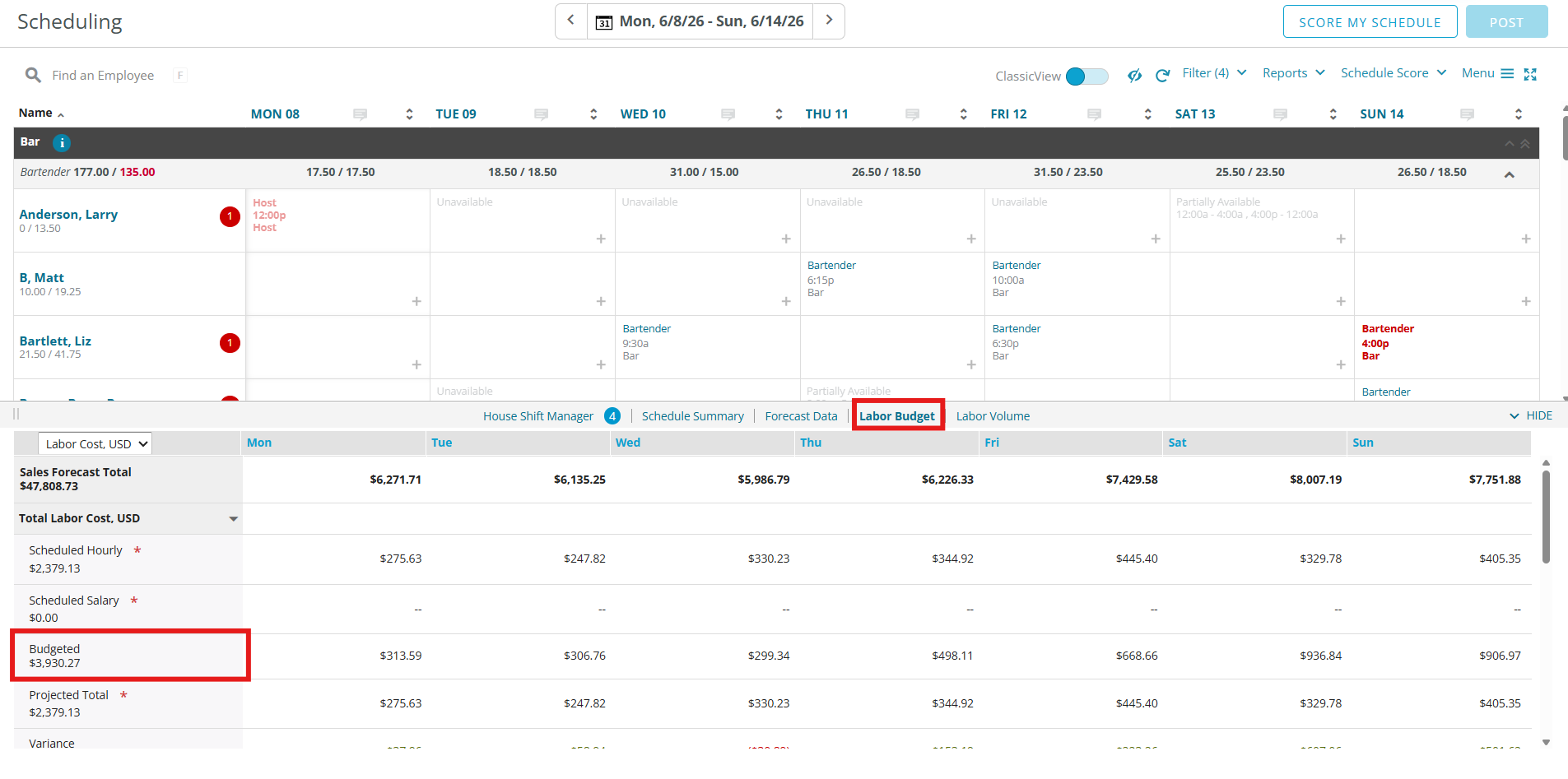The image size is (1568, 779).
Task: Click the Find an Employee search field
Action: pos(103,76)
